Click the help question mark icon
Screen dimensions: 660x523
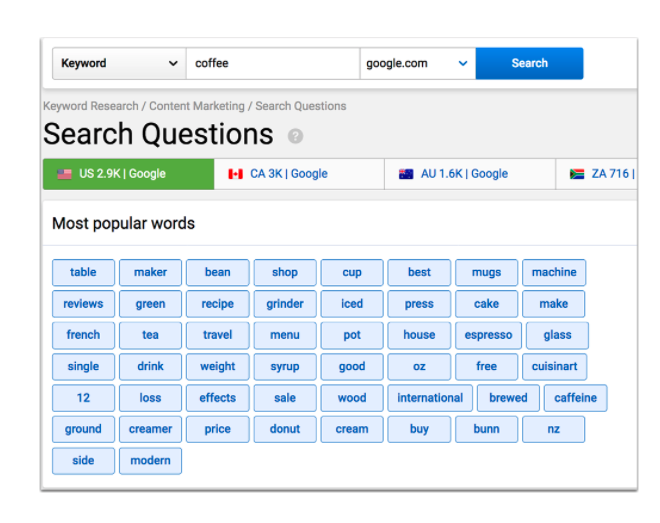pyautogui.click(x=295, y=137)
